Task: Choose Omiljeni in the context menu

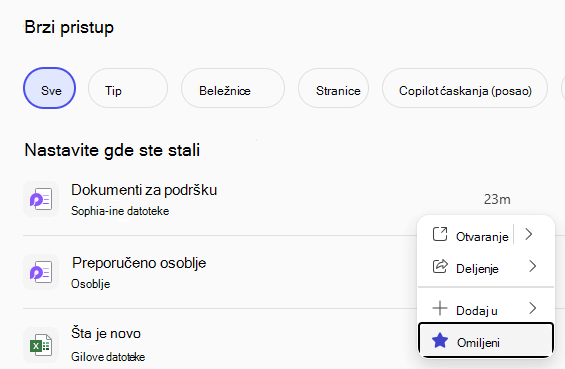Action: coord(486,341)
